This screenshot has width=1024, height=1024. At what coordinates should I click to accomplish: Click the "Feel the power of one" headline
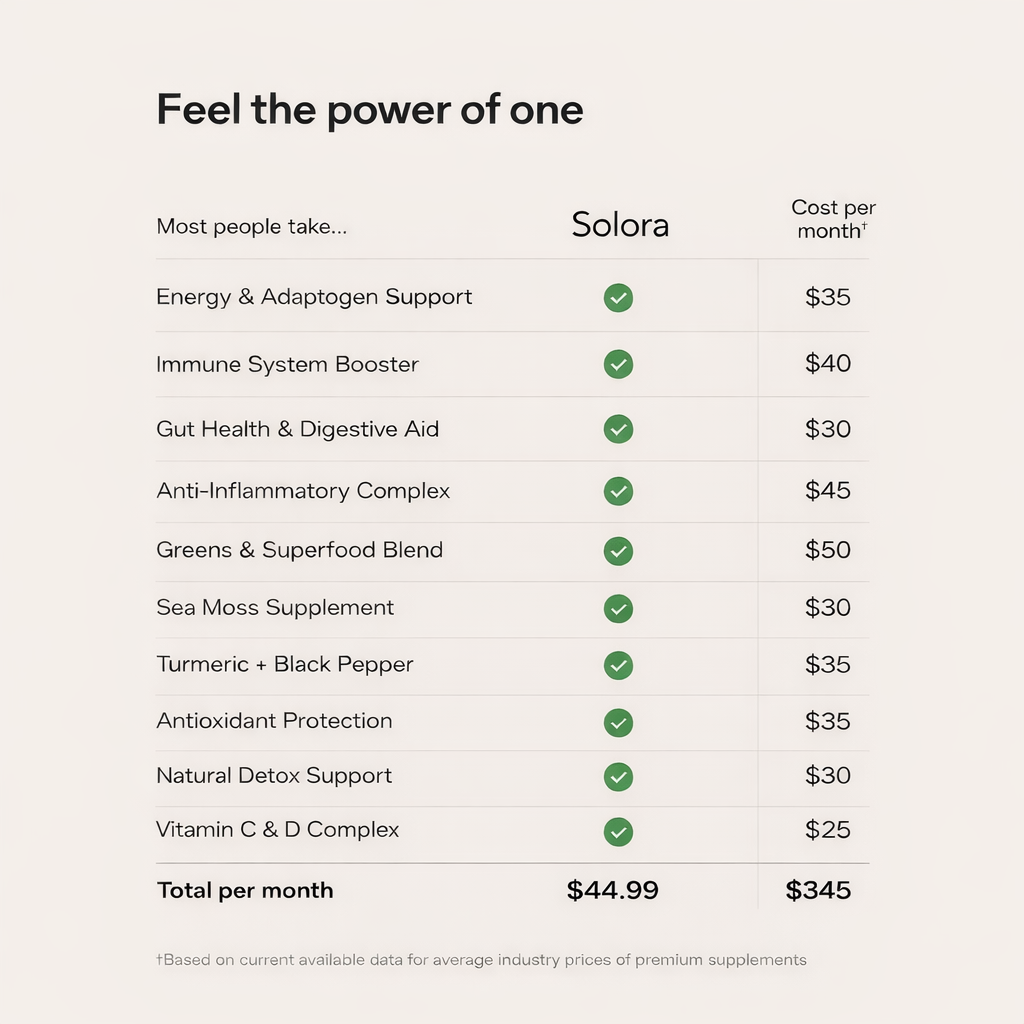coord(370,110)
